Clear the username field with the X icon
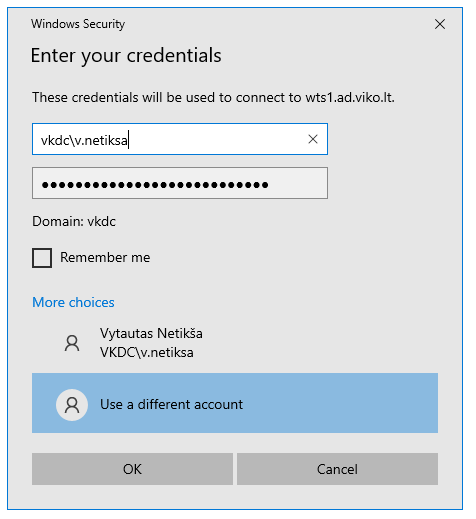This screenshot has height=519, width=476. point(313,139)
